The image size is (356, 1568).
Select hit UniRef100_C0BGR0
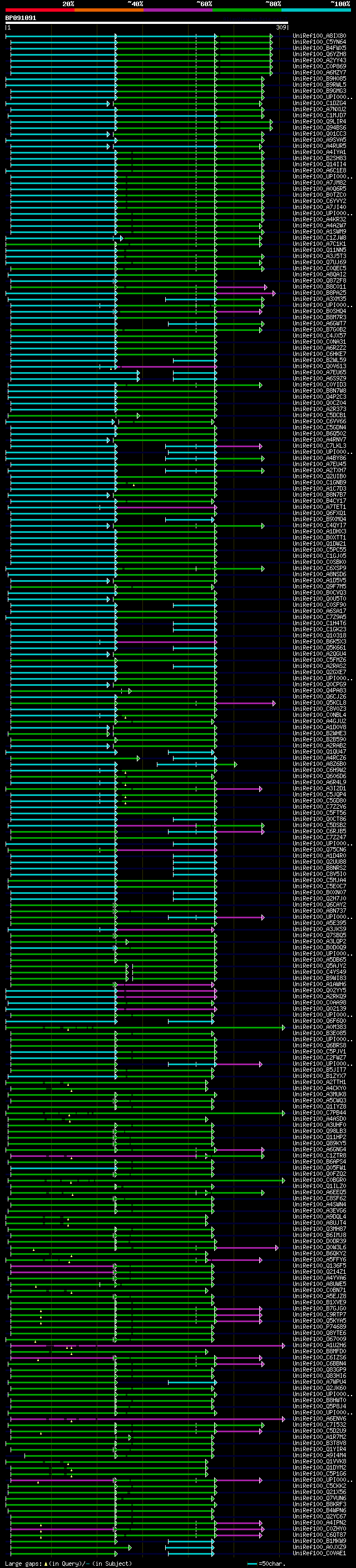click(319, 1180)
